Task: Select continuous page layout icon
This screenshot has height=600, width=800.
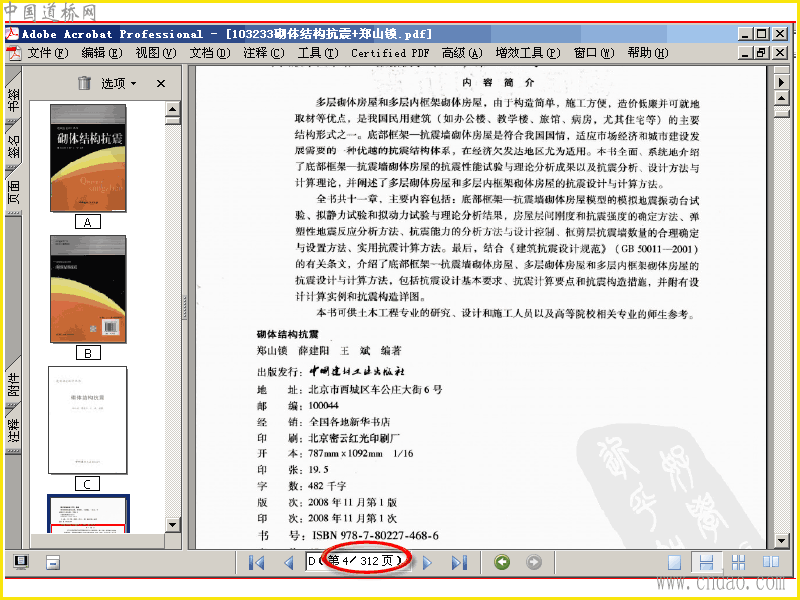Action: pos(706,562)
